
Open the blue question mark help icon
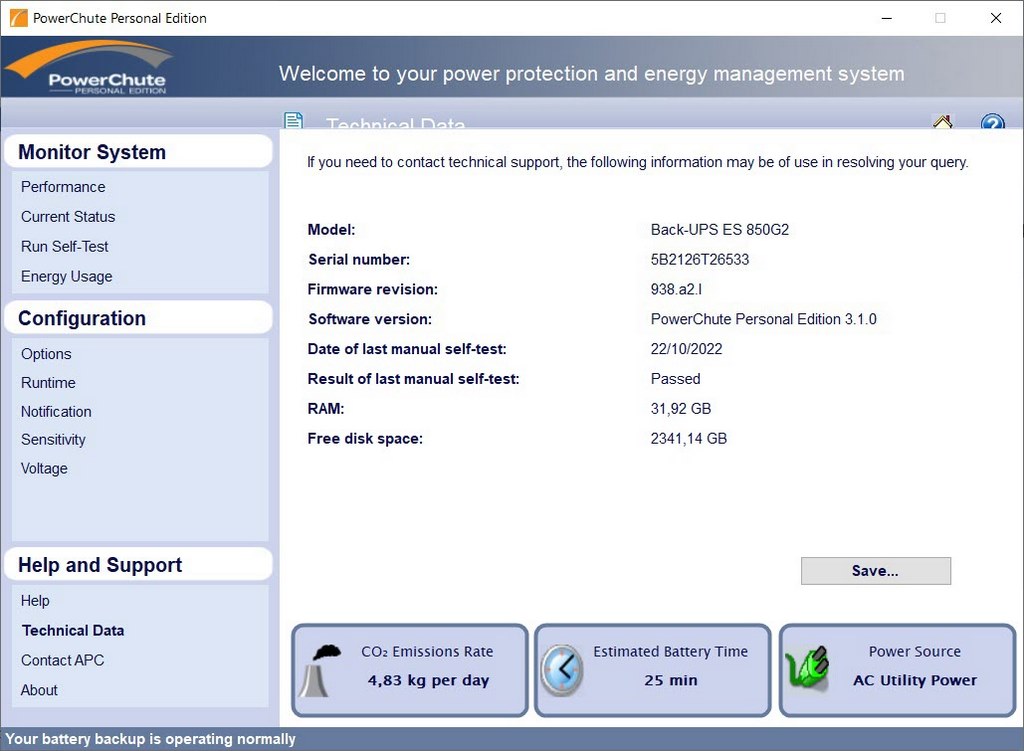pyautogui.click(x=992, y=121)
